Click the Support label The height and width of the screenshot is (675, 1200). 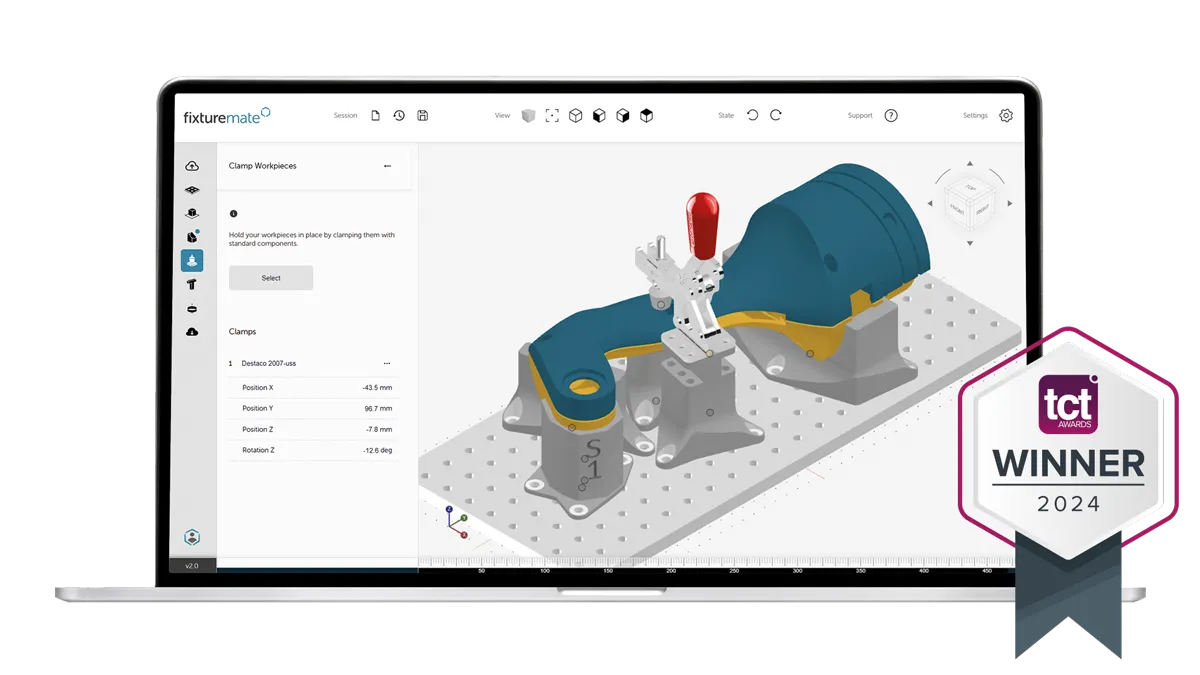pos(860,116)
